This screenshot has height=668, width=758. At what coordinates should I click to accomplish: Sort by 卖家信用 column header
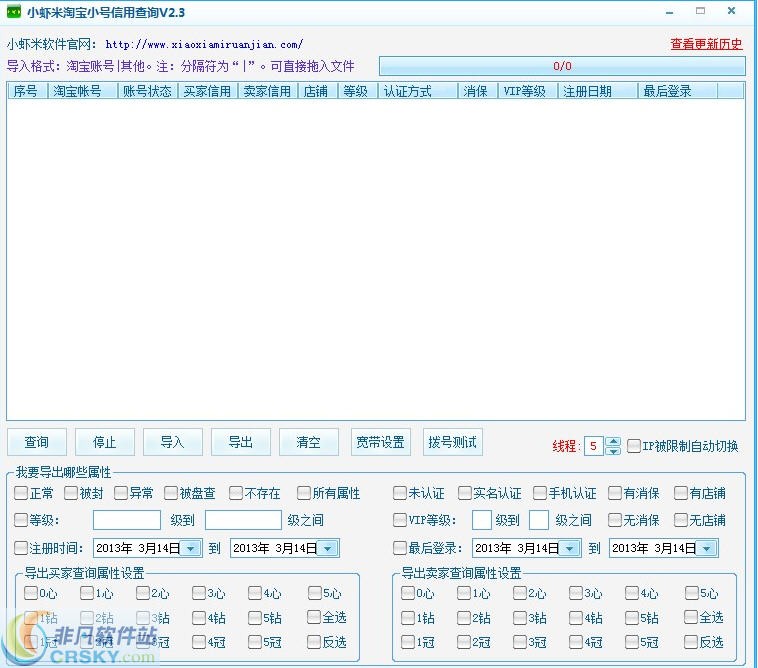(267, 91)
